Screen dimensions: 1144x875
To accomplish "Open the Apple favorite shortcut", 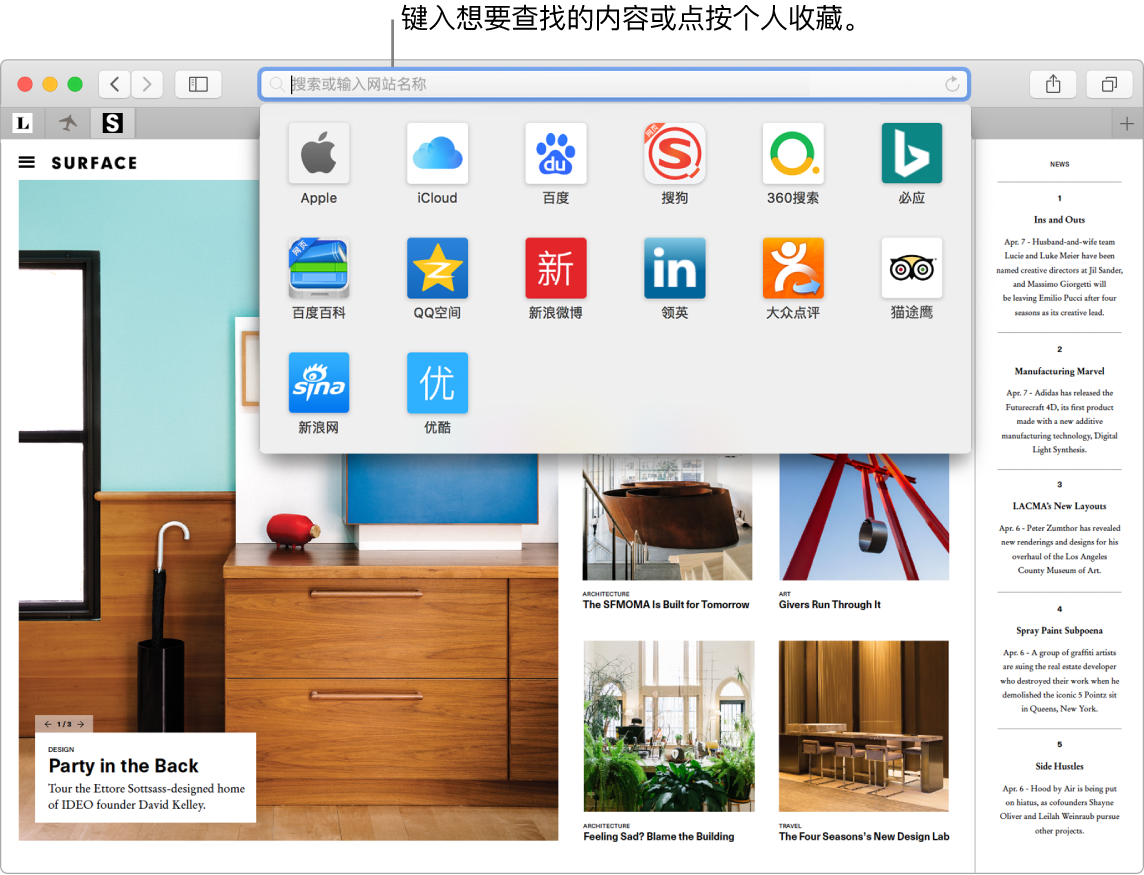I will [318, 153].
